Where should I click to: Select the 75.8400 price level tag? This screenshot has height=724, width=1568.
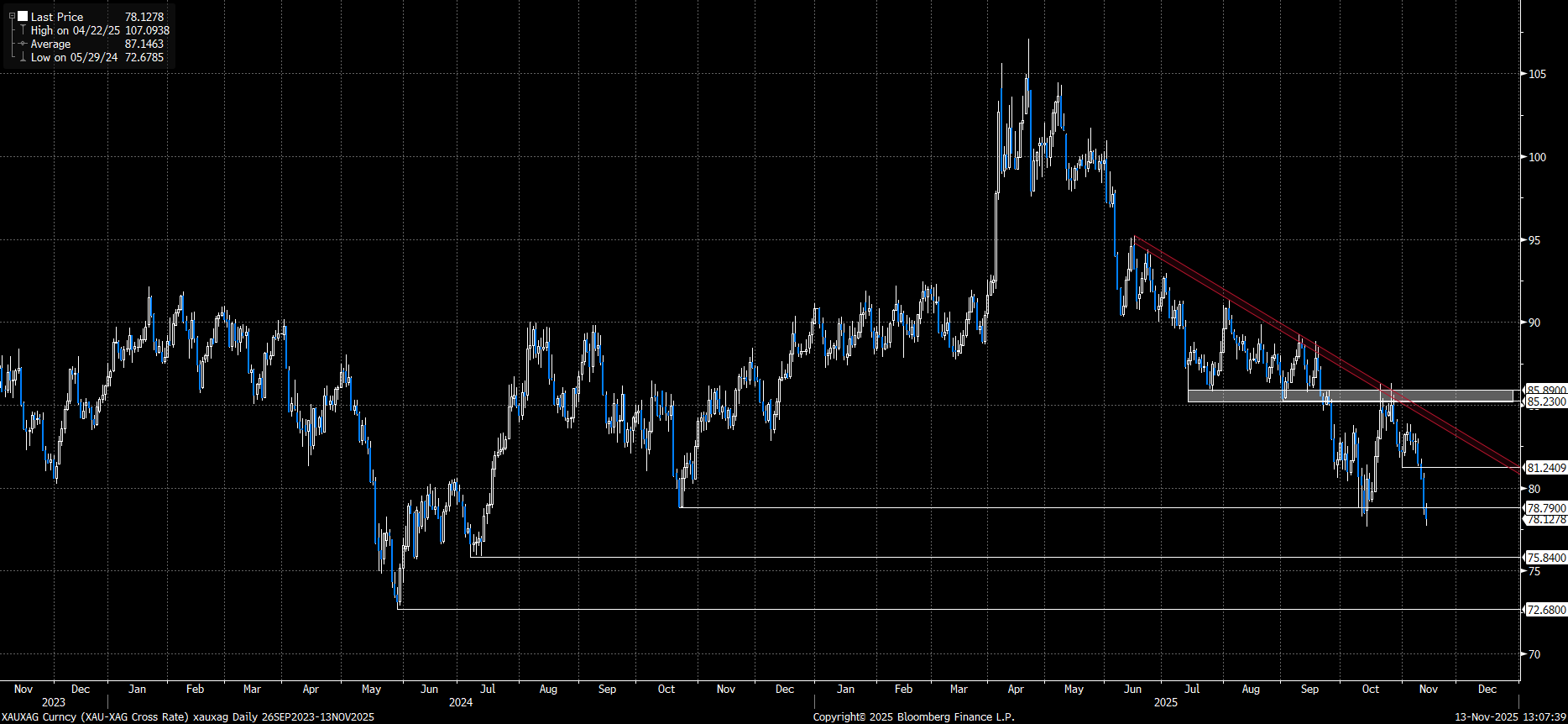click(1545, 558)
